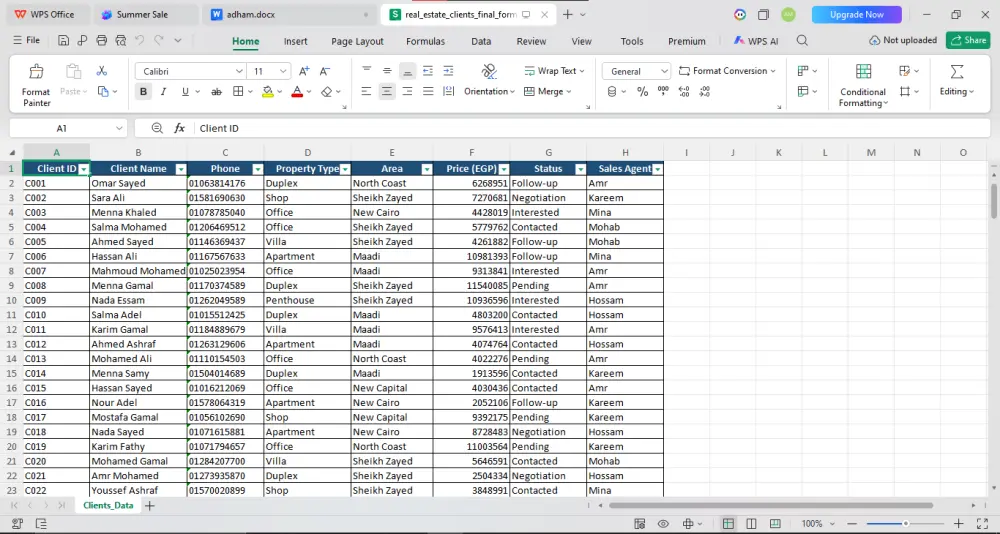The height and width of the screenshot is (534, 1000).
Task: Switch to the adham.docx document tab
Action: (290, 14)
